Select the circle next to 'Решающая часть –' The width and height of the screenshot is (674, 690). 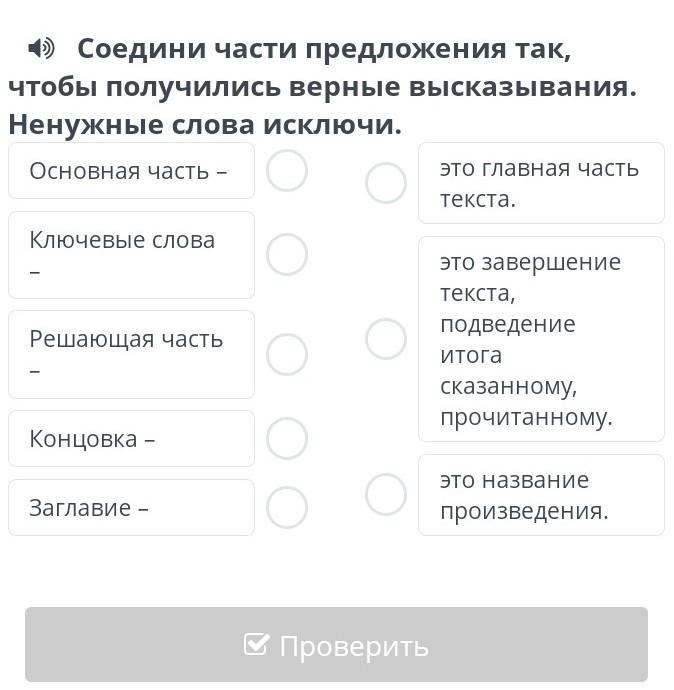287,354
